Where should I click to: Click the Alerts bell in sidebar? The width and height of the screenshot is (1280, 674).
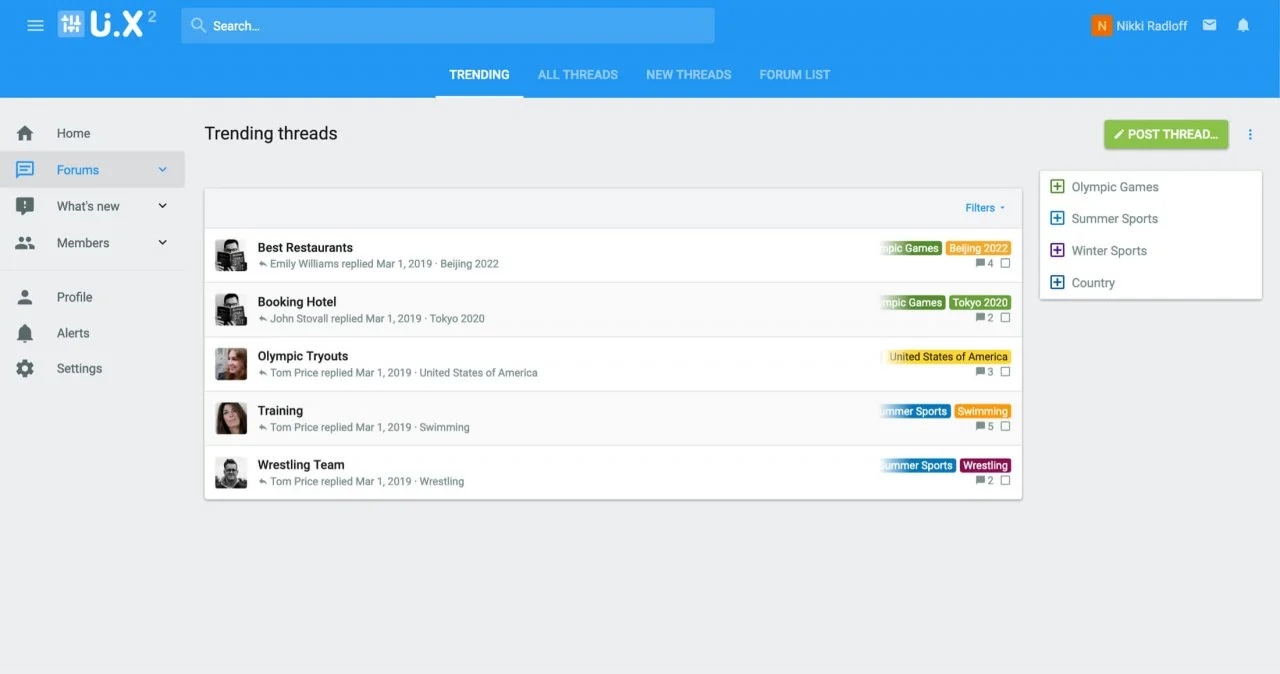click(25, 333)
